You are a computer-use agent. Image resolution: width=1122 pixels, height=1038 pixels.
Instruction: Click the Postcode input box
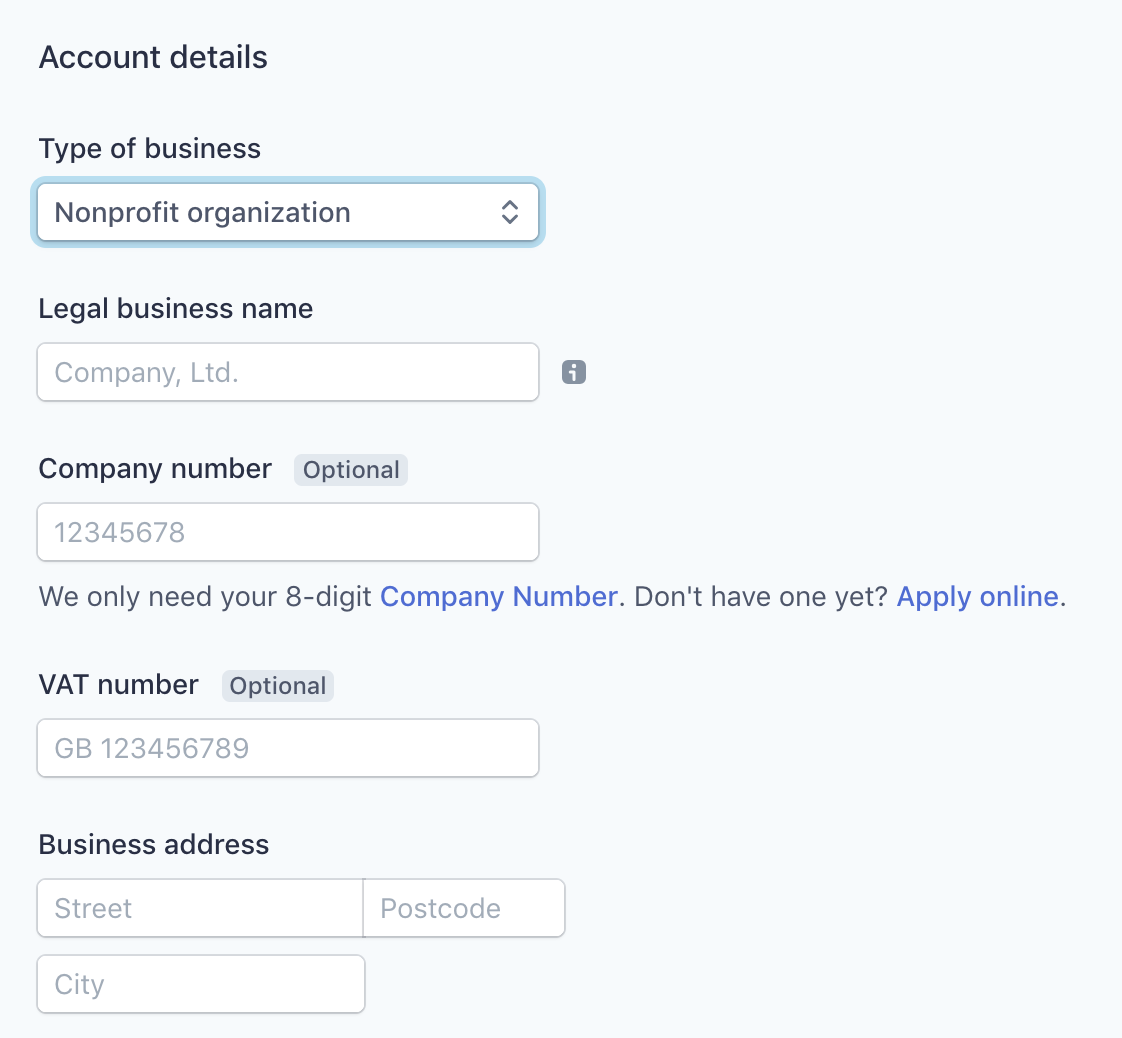click(464, 909)
